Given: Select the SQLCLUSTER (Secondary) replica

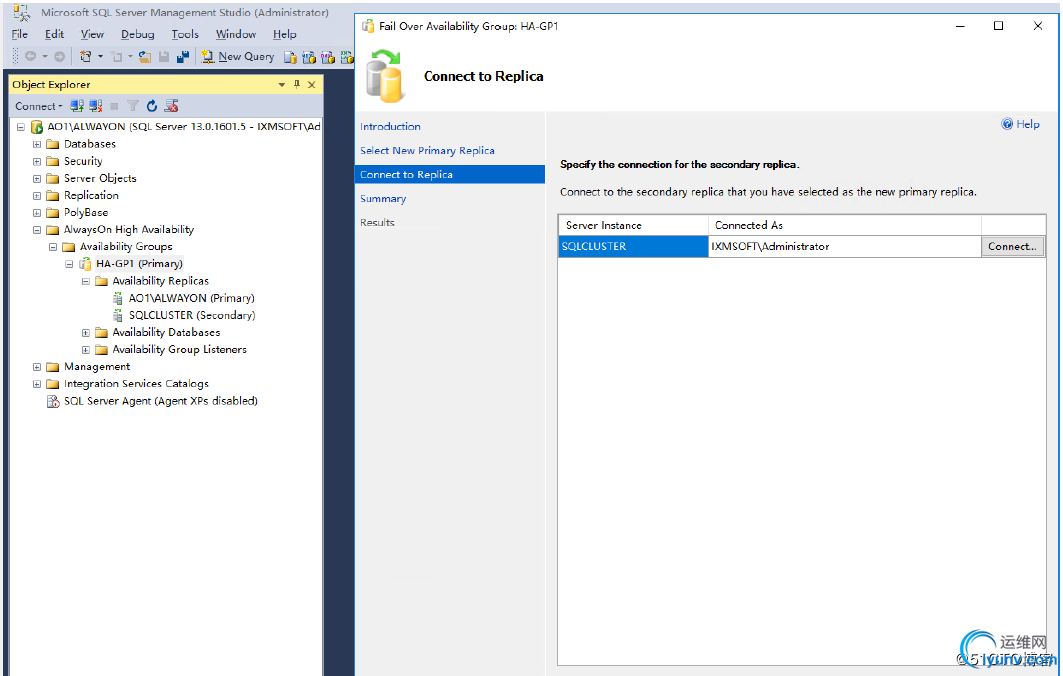Looking at the screenshot, I should 192,315.
